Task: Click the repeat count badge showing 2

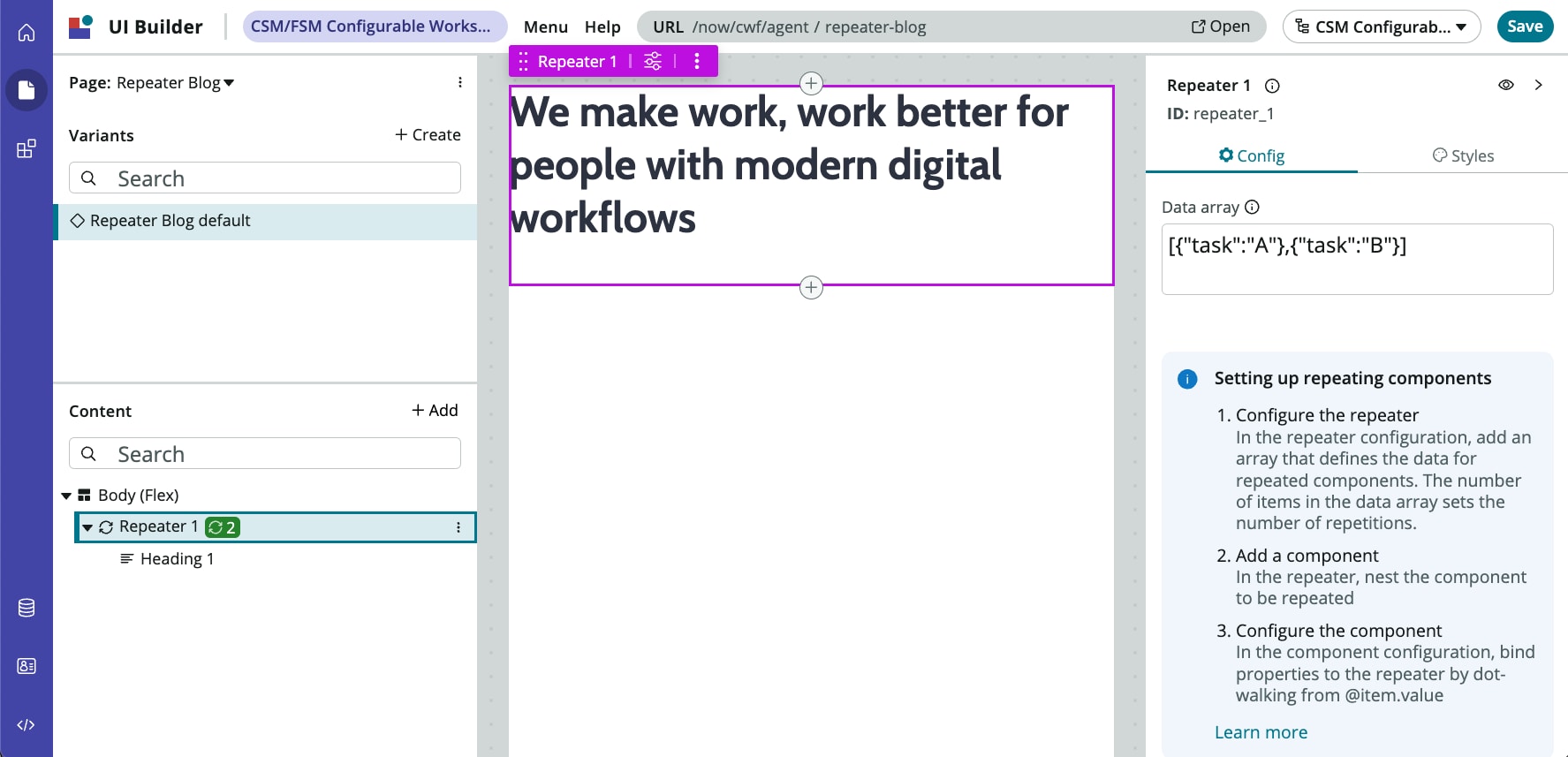Action: pos(223,527)
